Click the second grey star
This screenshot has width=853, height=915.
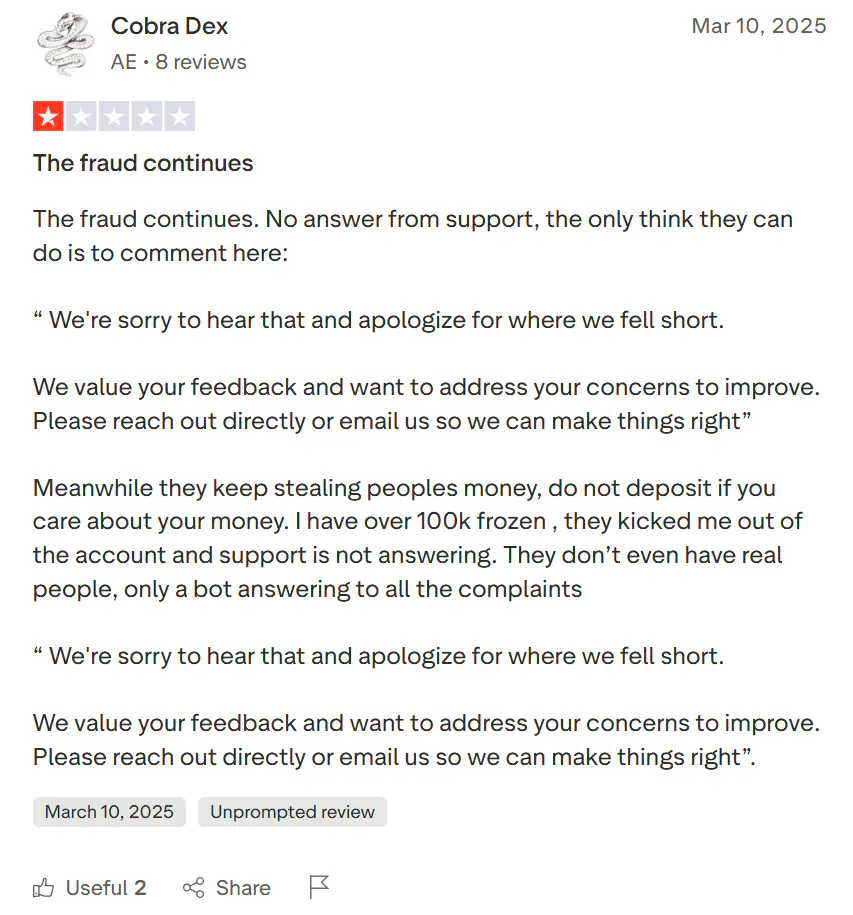(81, 116)
